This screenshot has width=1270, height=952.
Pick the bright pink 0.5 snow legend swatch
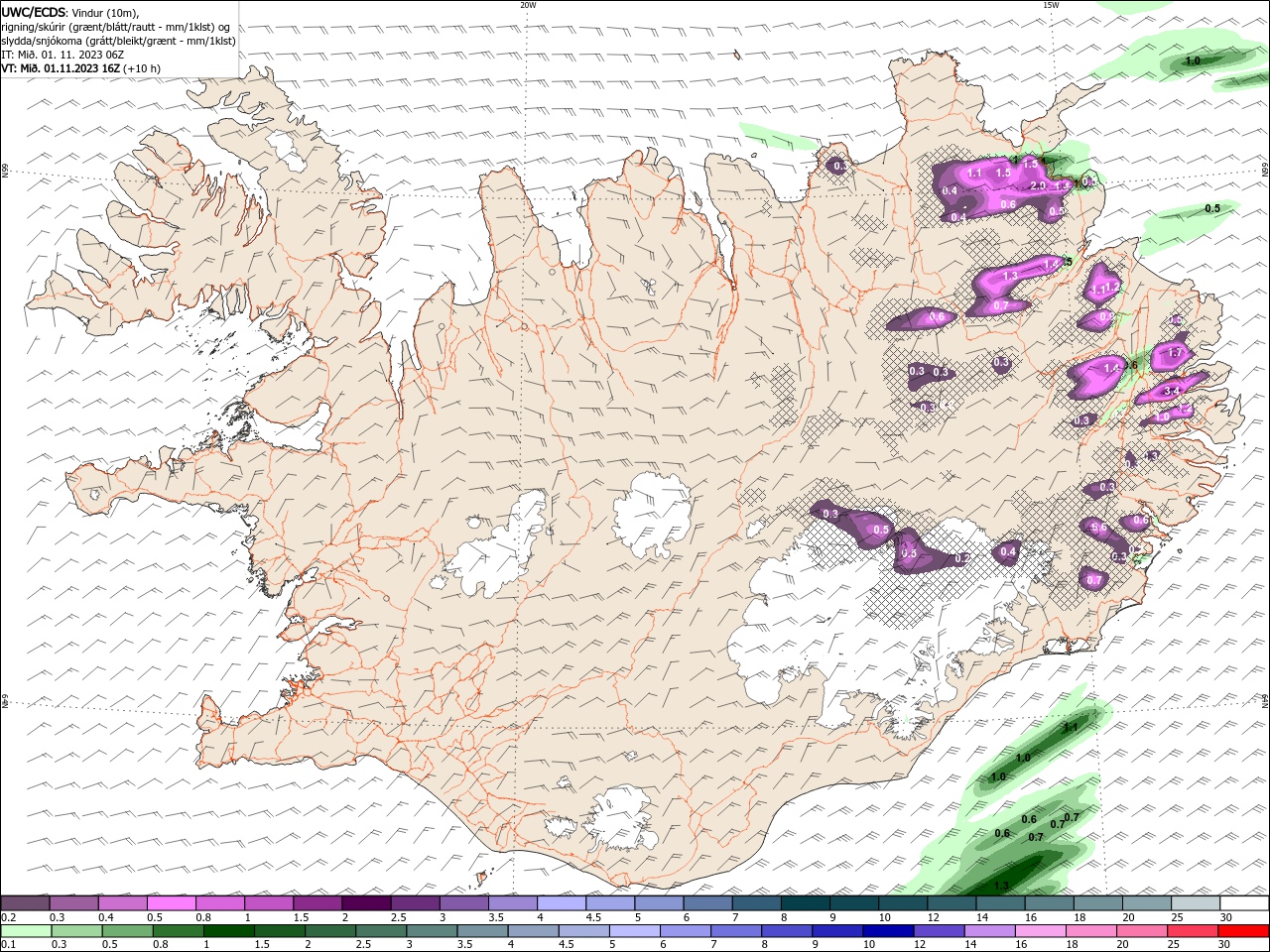click(x=171, y=903)
